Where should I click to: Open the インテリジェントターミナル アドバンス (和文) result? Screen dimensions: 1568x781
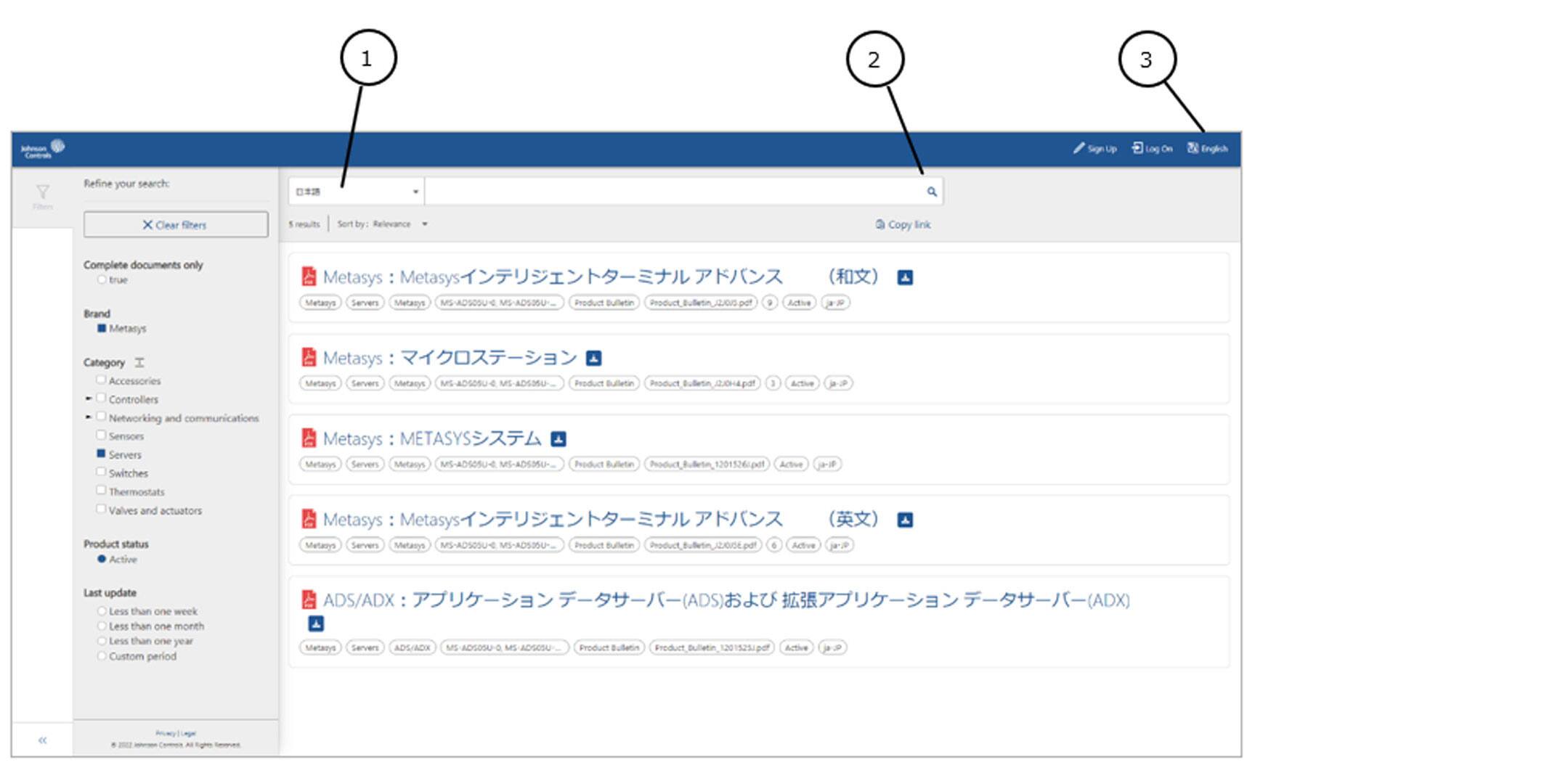click(601, 277)
